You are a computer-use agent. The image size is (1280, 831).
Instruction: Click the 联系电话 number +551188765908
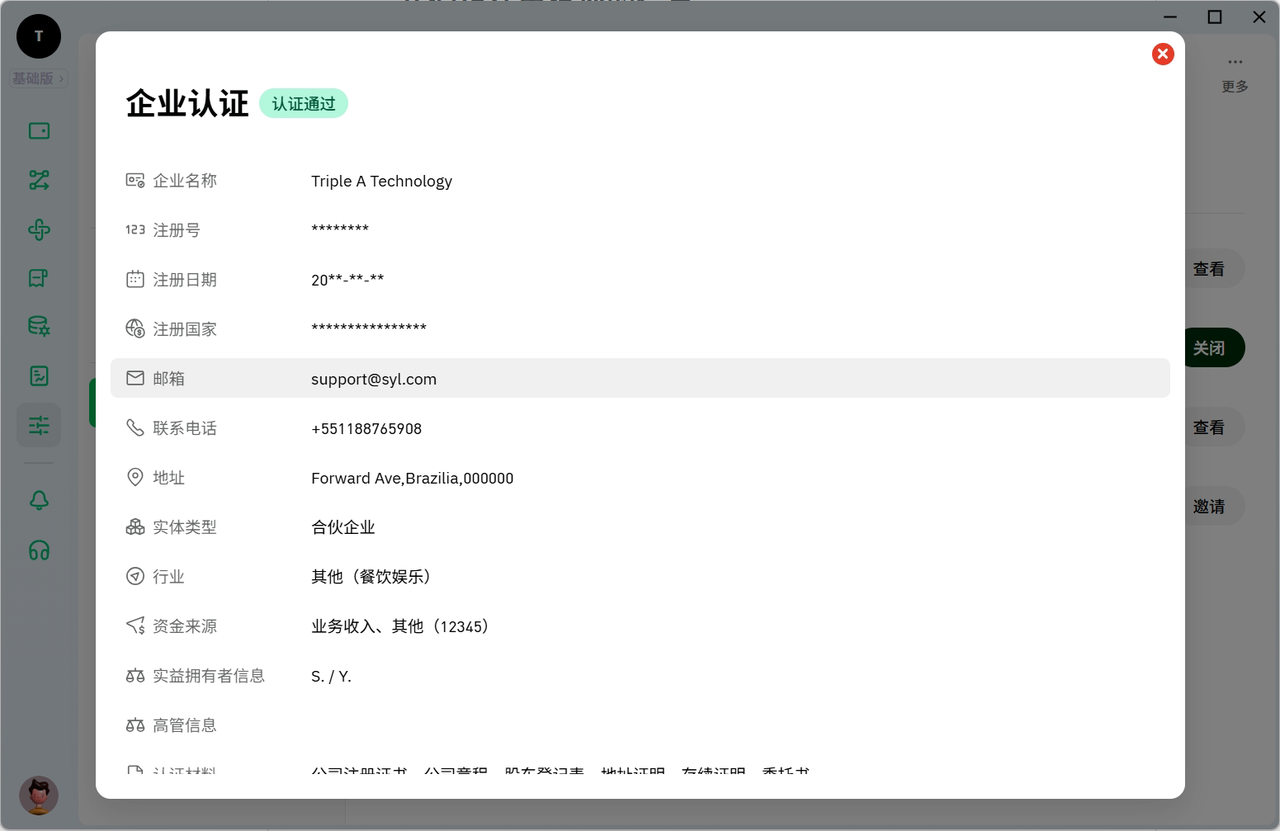pos(366,429)
